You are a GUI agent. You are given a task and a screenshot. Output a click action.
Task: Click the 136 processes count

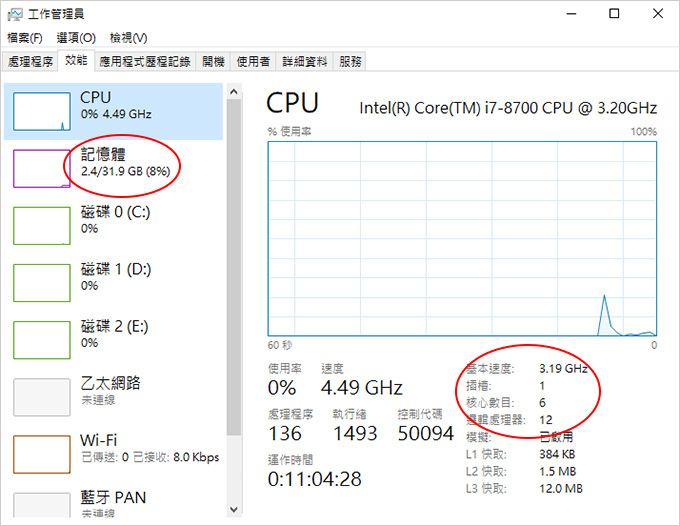point(284,434)
